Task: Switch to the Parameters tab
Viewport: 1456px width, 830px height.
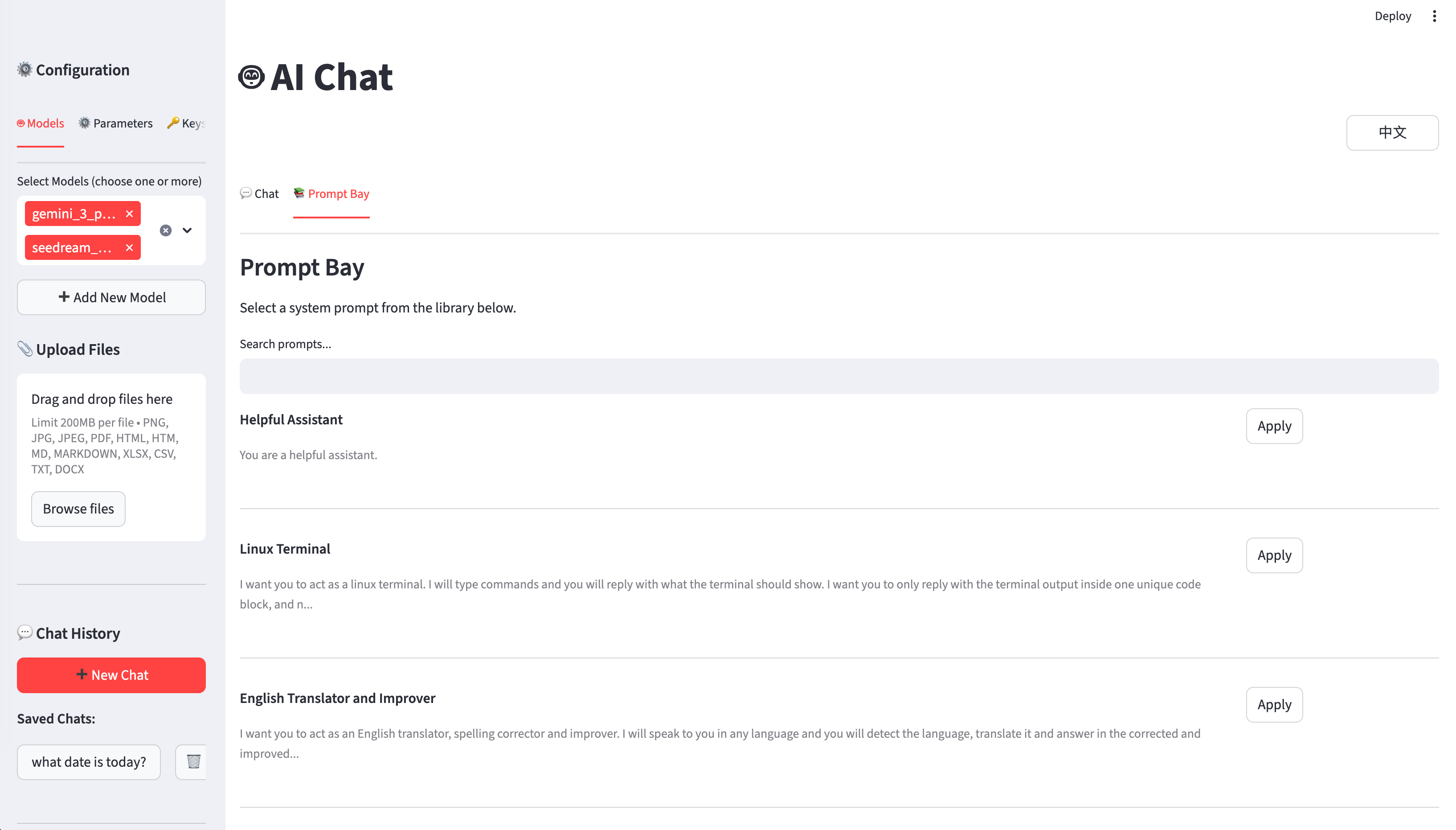Action: pos(116,123)
